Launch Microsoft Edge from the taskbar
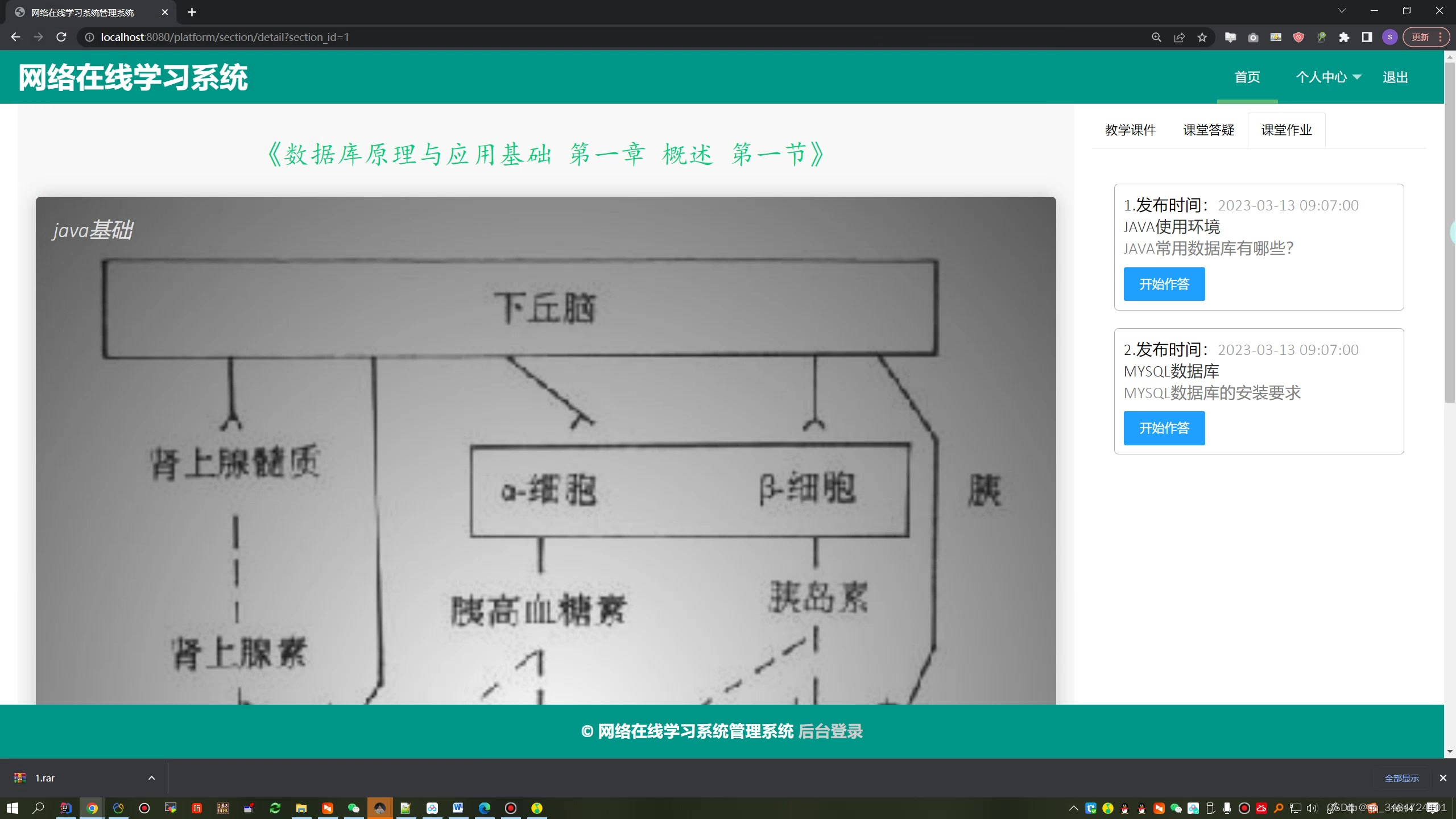 tap(485, 808)
